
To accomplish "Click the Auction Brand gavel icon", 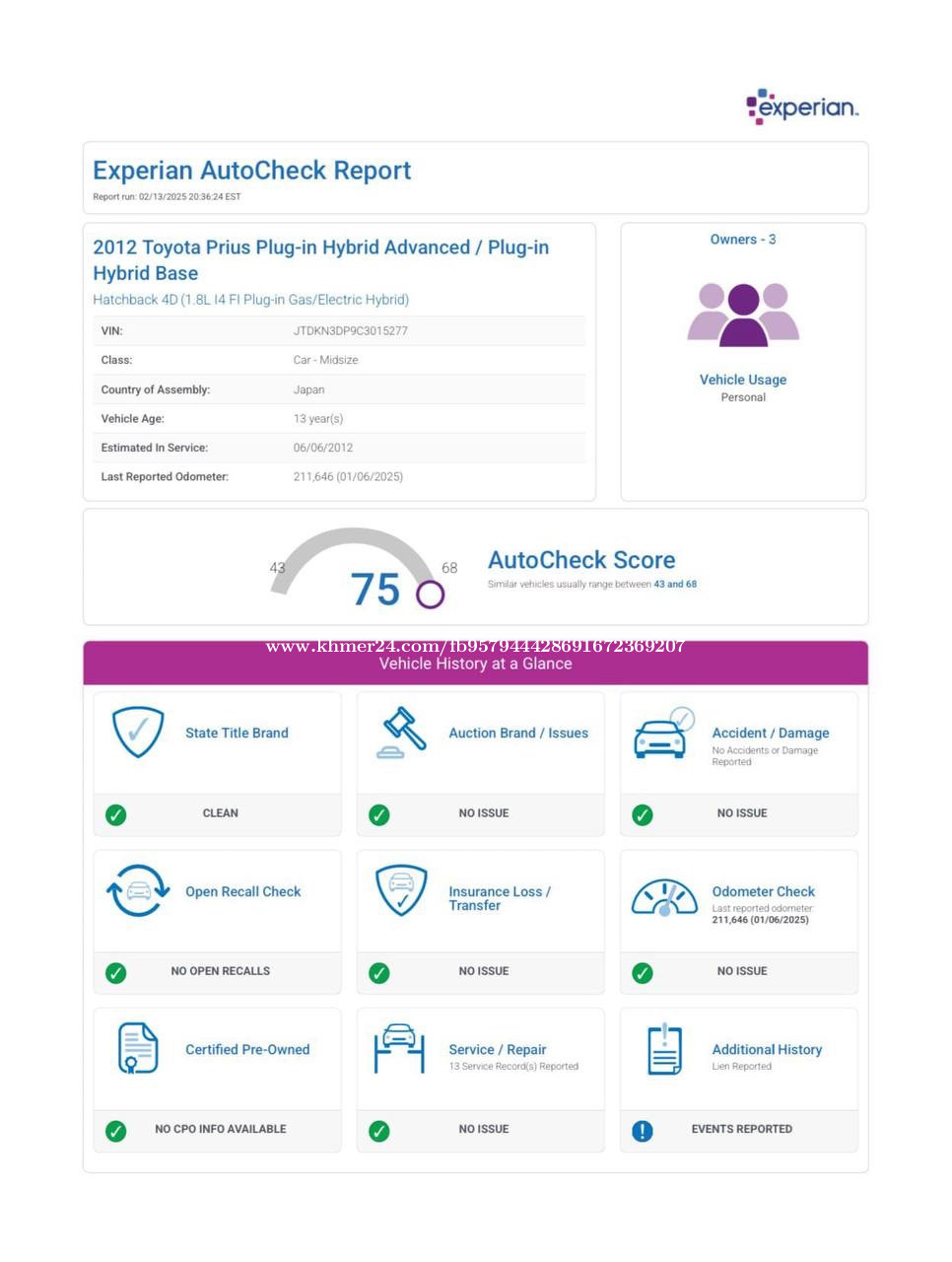I will (x=402, y=733).
